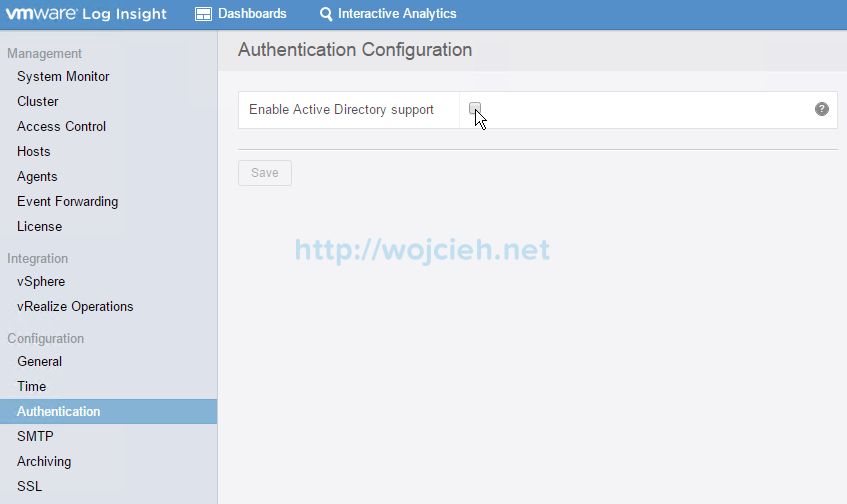This screenshot has width=847, height=504.
Task: Click the Save button
Action: (x=265, y=173)
